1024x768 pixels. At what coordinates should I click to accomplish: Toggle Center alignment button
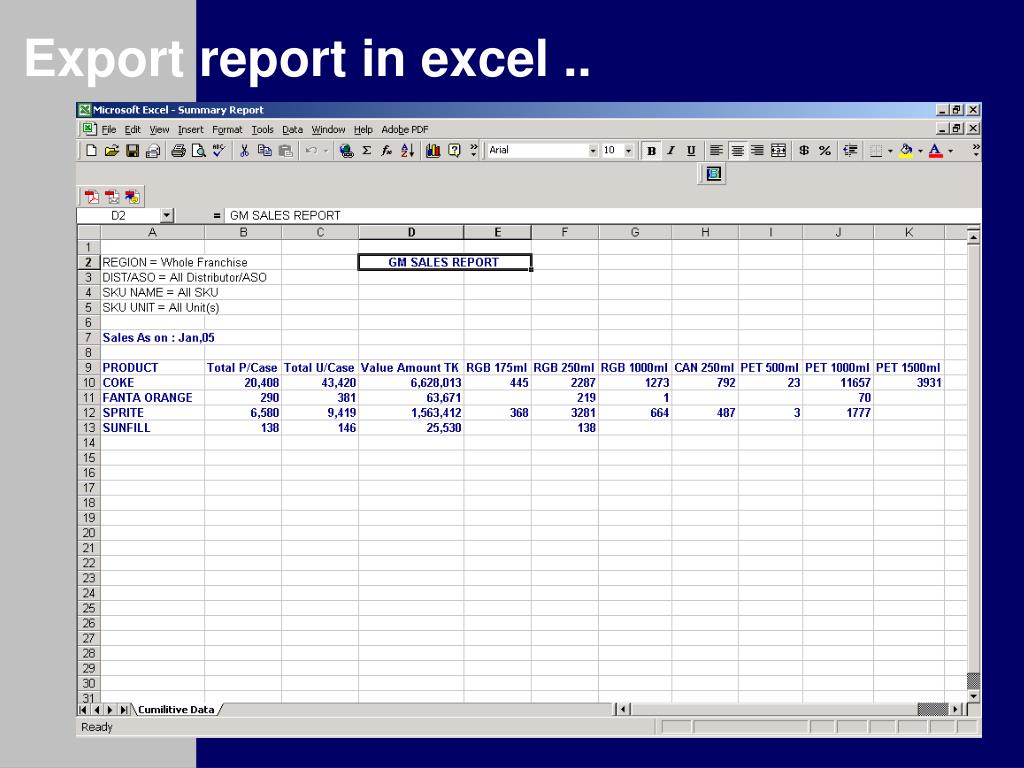click(737, 151)
